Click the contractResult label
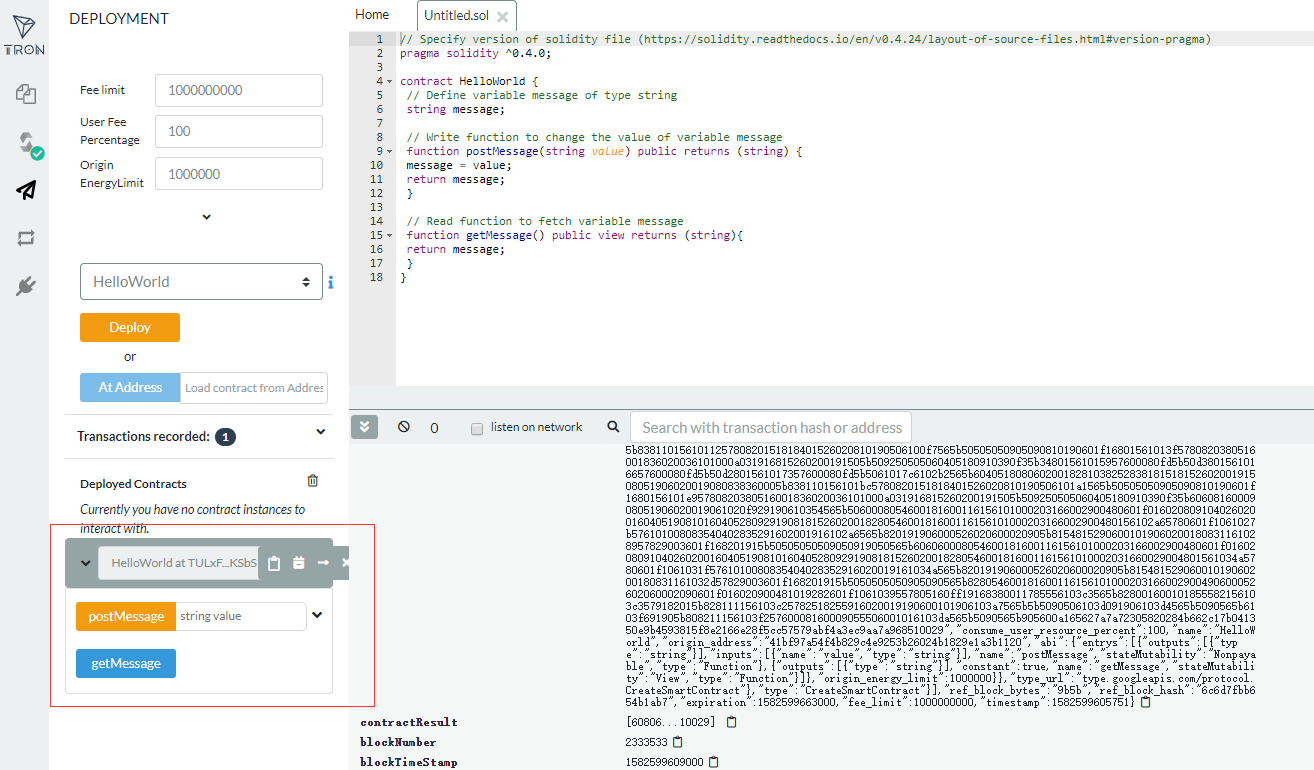The width and height of the screenshot is (1314, 770). tap(409, 722)
